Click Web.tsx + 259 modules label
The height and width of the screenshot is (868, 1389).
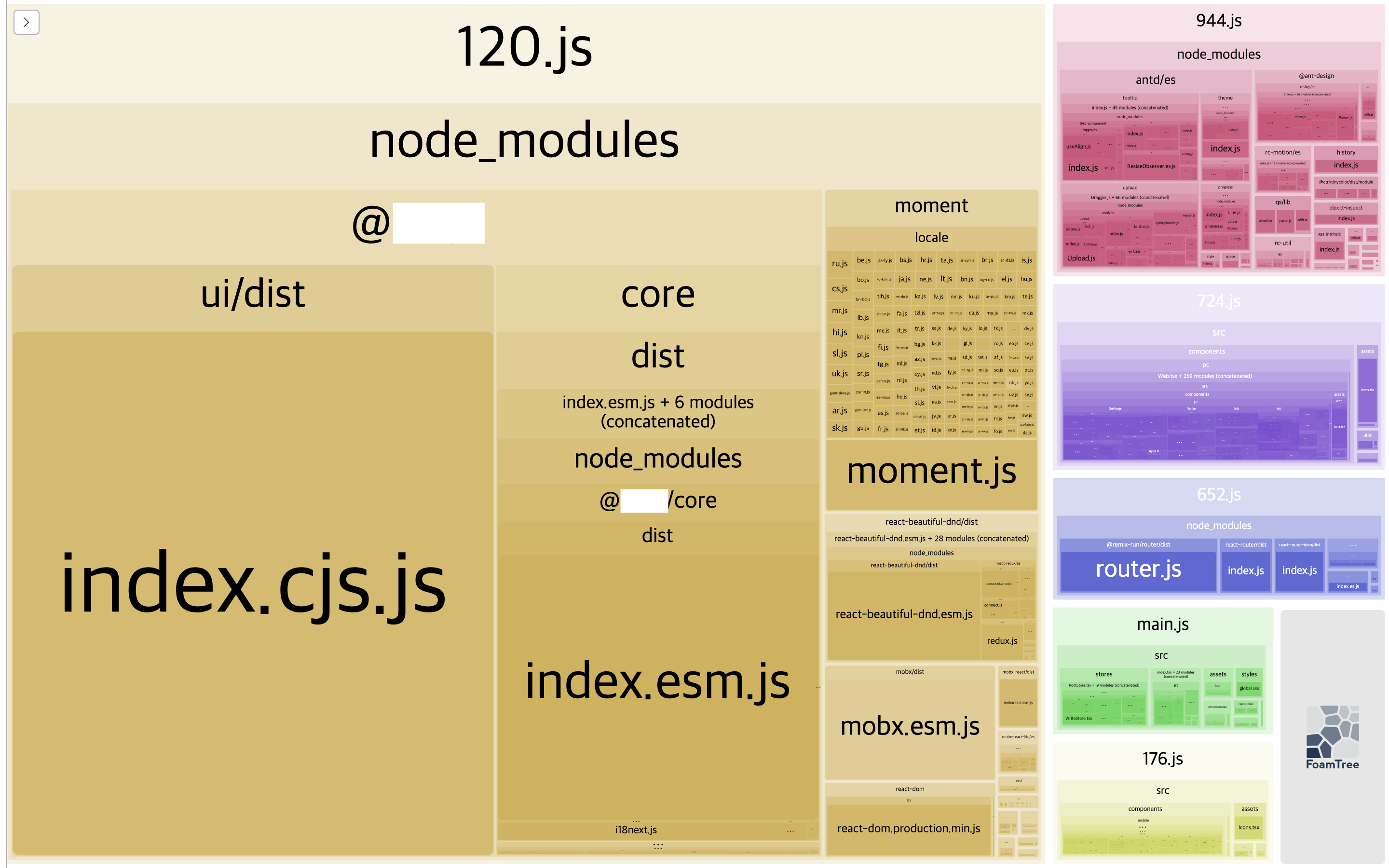pos(1204,377)
